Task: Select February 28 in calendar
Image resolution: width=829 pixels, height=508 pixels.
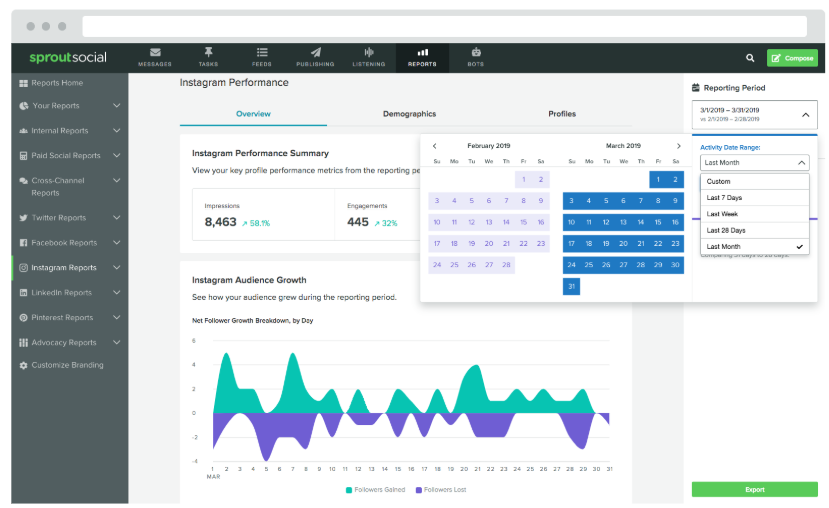Action: [506, 265]
